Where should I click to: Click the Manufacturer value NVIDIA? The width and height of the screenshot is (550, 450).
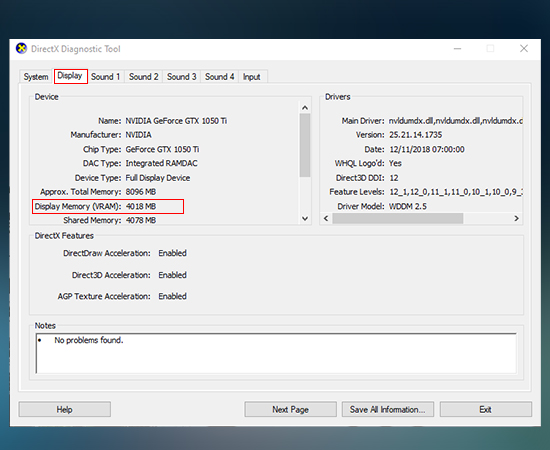click(x=139, y=135)
